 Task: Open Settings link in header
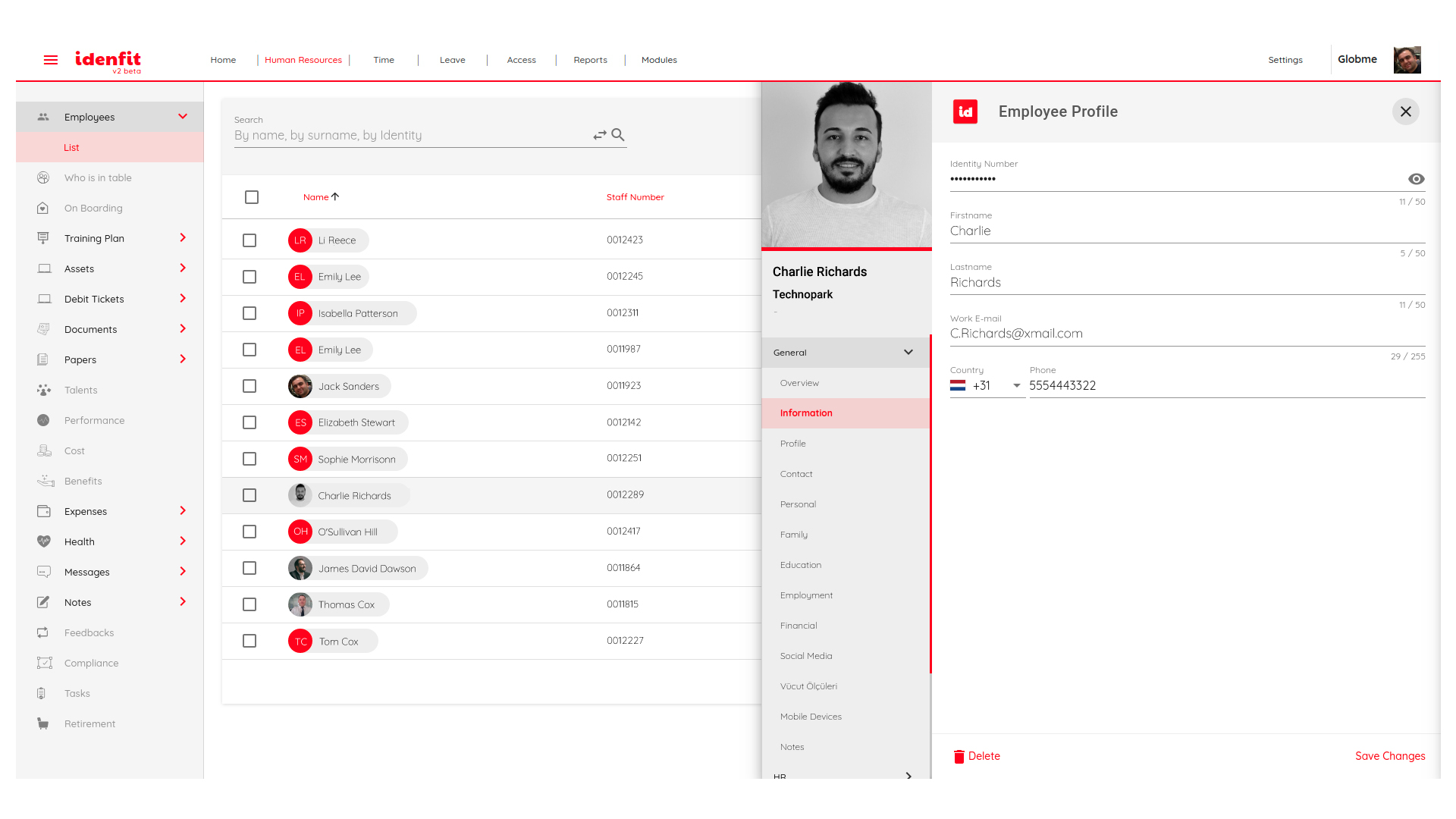coord(1285,60)
